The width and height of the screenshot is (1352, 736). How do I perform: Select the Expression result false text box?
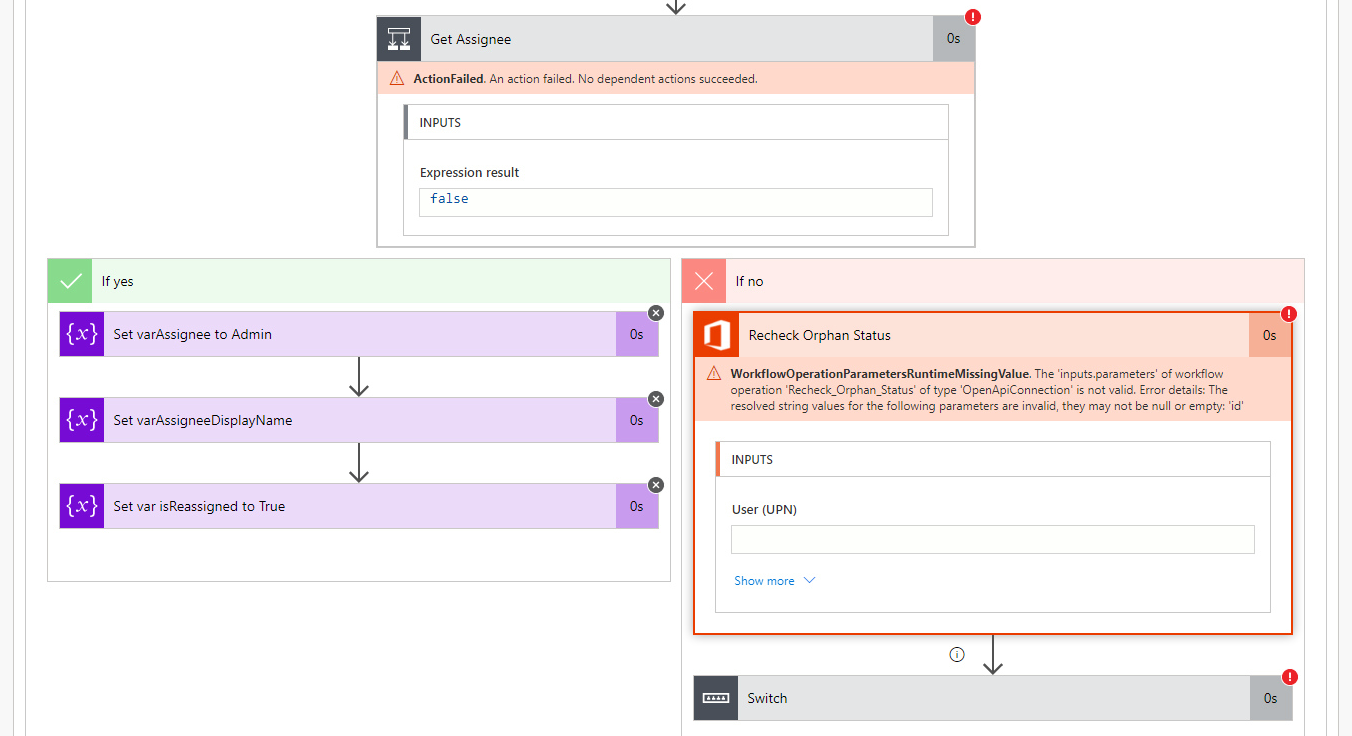(x=675, y=201)
